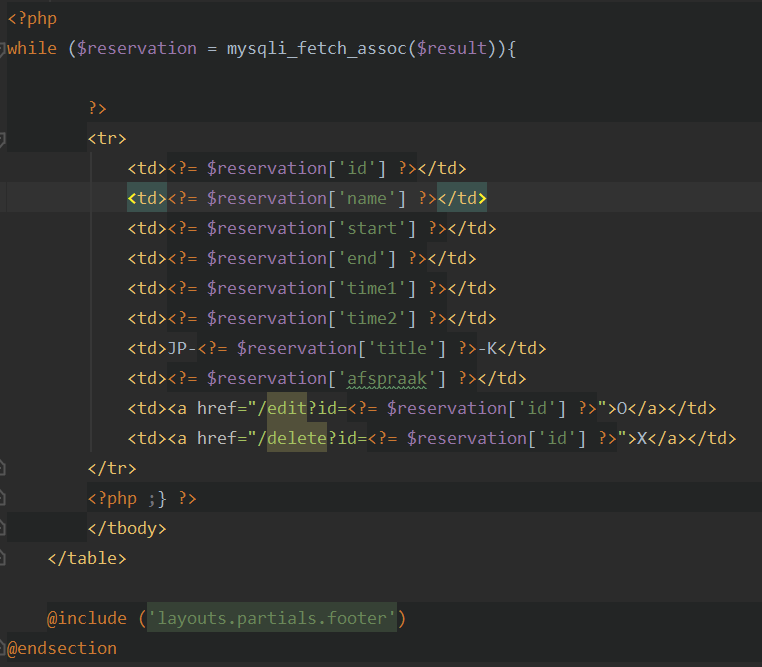The width and height of the screenshot is (762, 667).
Task: Collapse the while loop fold marker
Action: click(2, 49)
